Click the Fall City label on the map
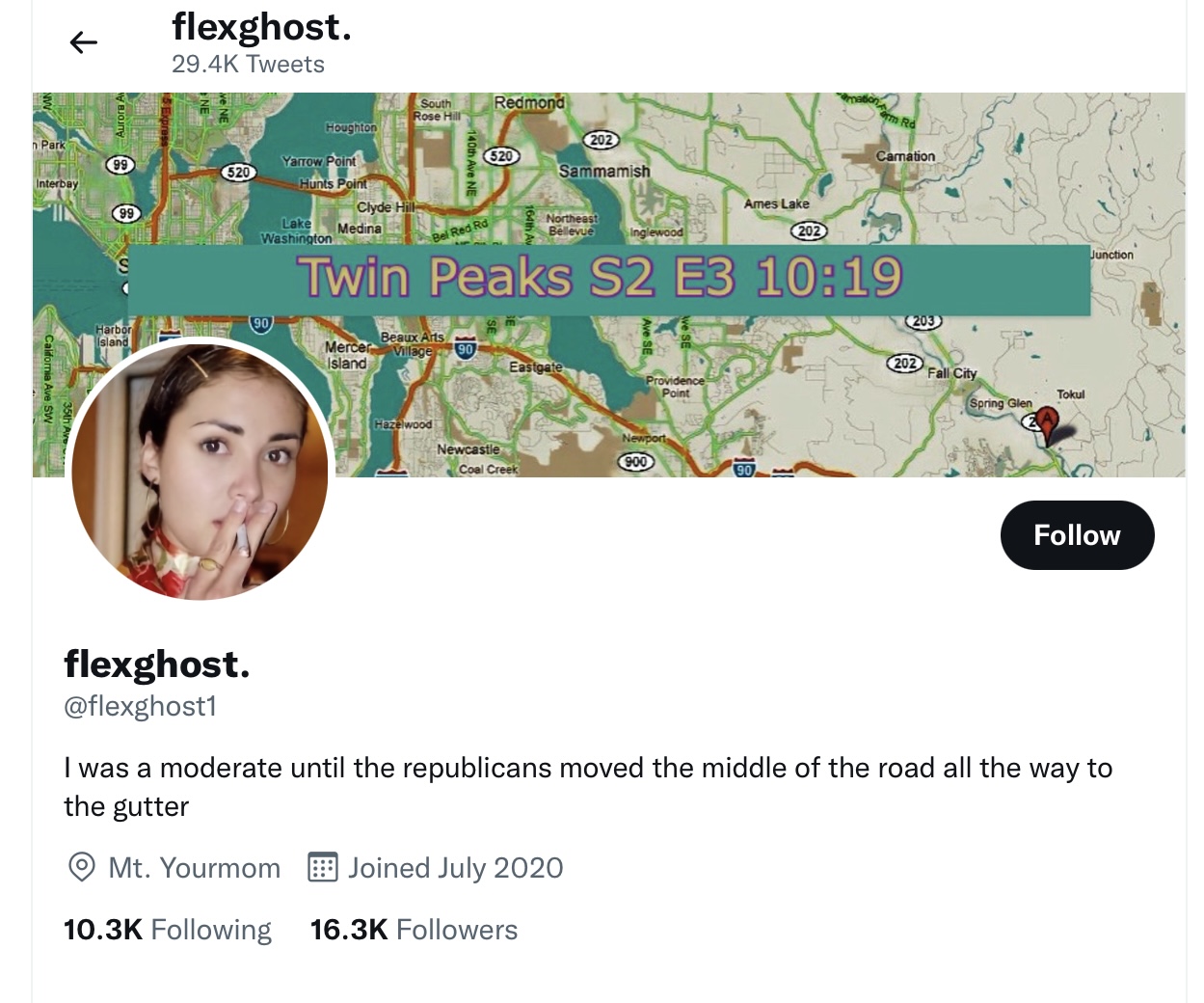The height and width of the screenshot is (1003, 1204). [952, 373]
